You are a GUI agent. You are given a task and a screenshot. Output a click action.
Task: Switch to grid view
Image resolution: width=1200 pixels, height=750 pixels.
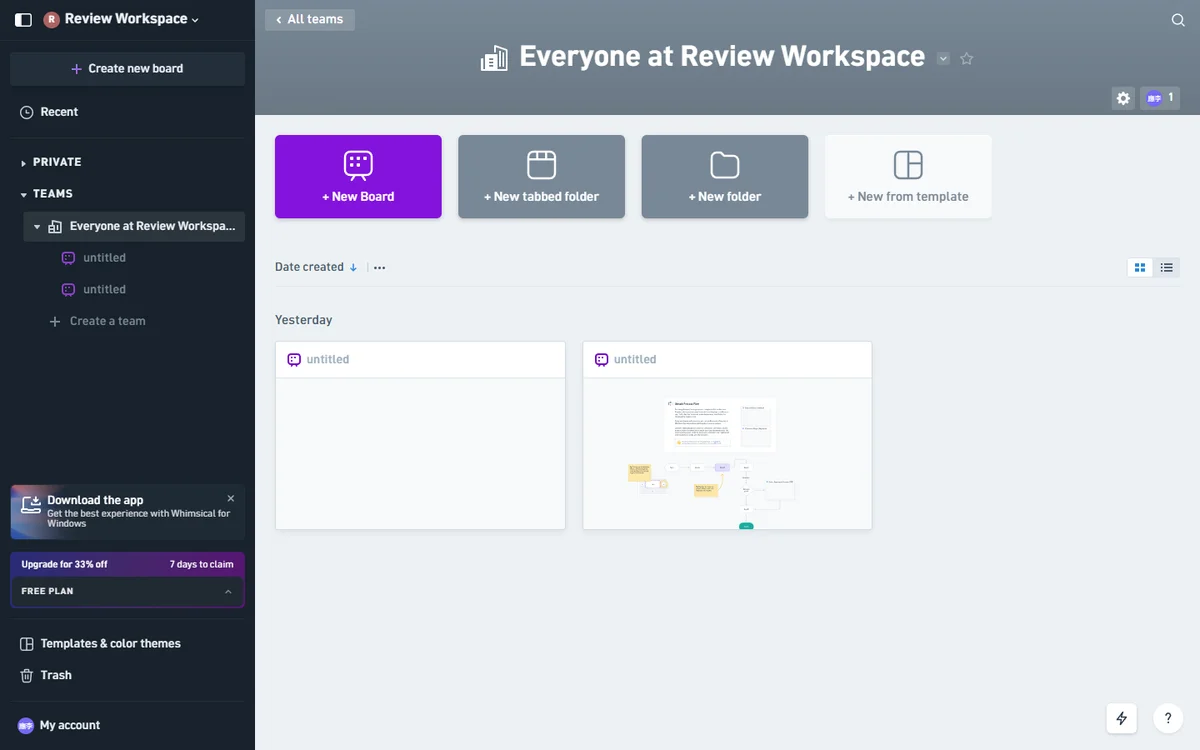click(x=1140, y=268)
